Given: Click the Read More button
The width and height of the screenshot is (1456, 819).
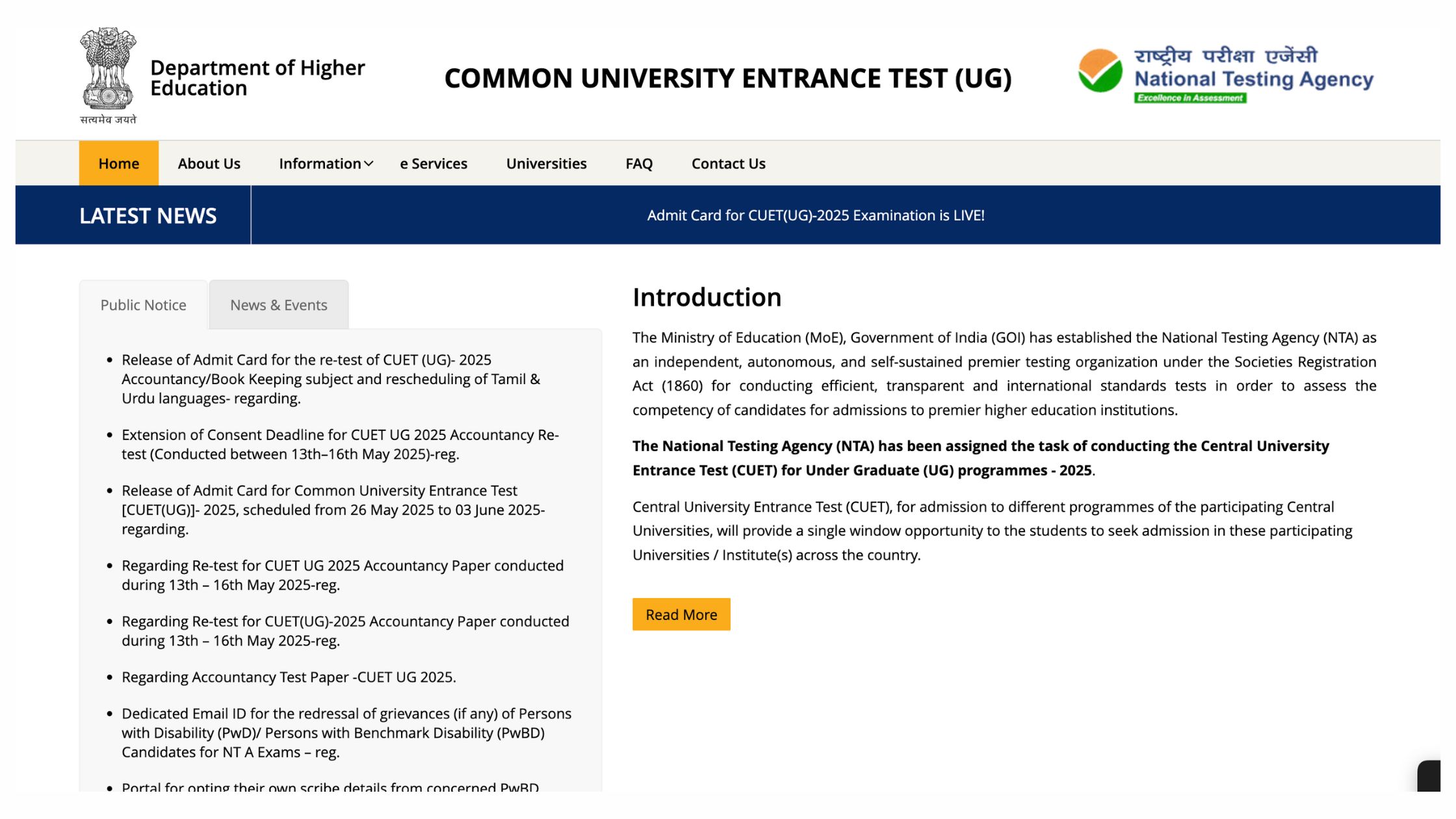Looking at the screenshot, I should click(681, 614).
